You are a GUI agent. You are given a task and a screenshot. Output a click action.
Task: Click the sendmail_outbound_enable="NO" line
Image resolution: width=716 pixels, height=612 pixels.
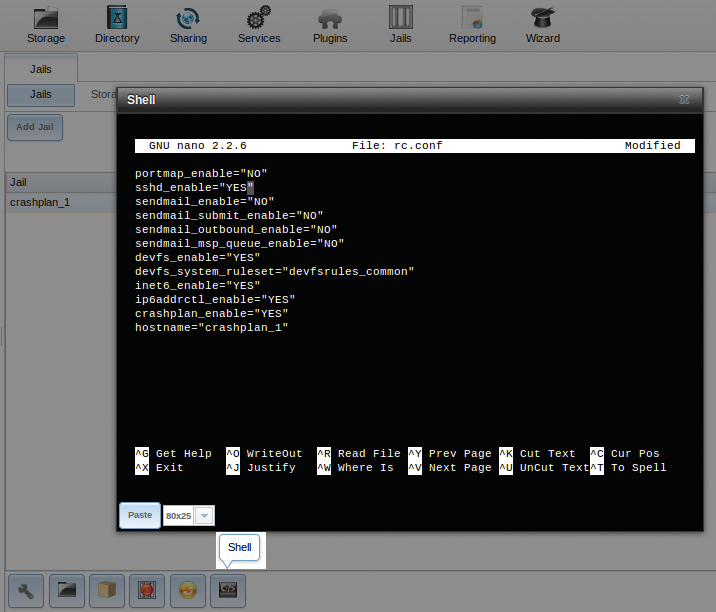click(236, 230)
